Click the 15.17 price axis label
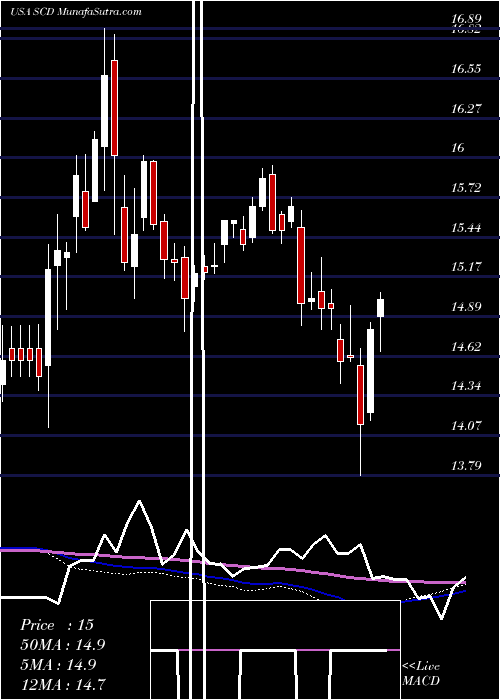This screenshot has height=700, width=500. click(x=467, y=267)
